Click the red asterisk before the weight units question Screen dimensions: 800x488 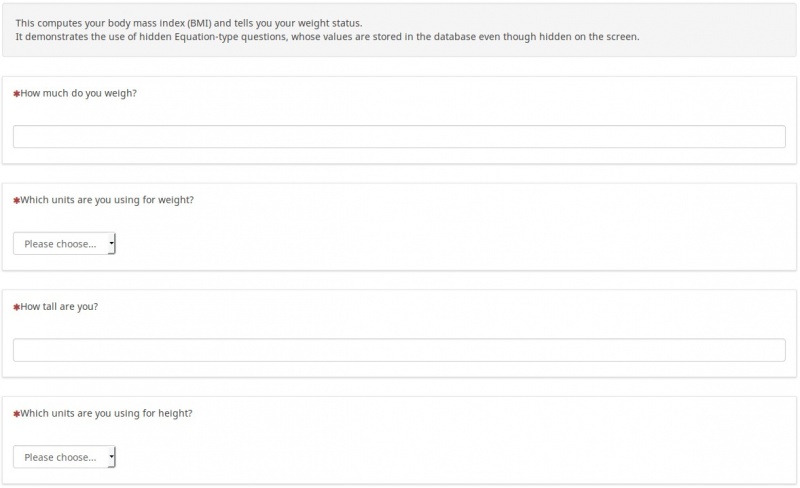[16, 200]
